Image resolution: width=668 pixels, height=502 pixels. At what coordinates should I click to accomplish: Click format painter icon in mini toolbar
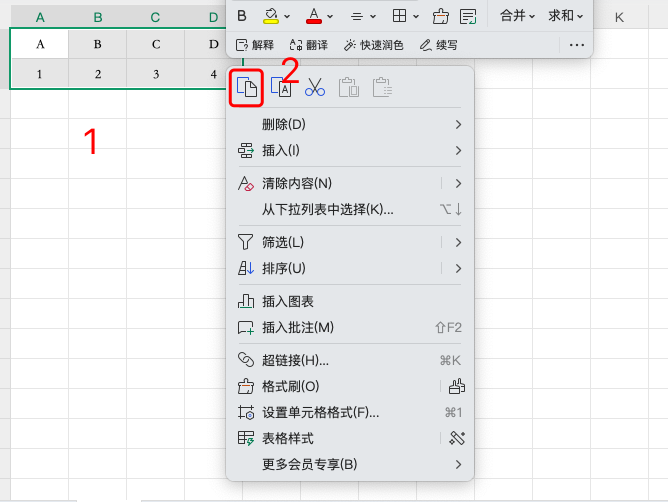[x=441, y=16]
